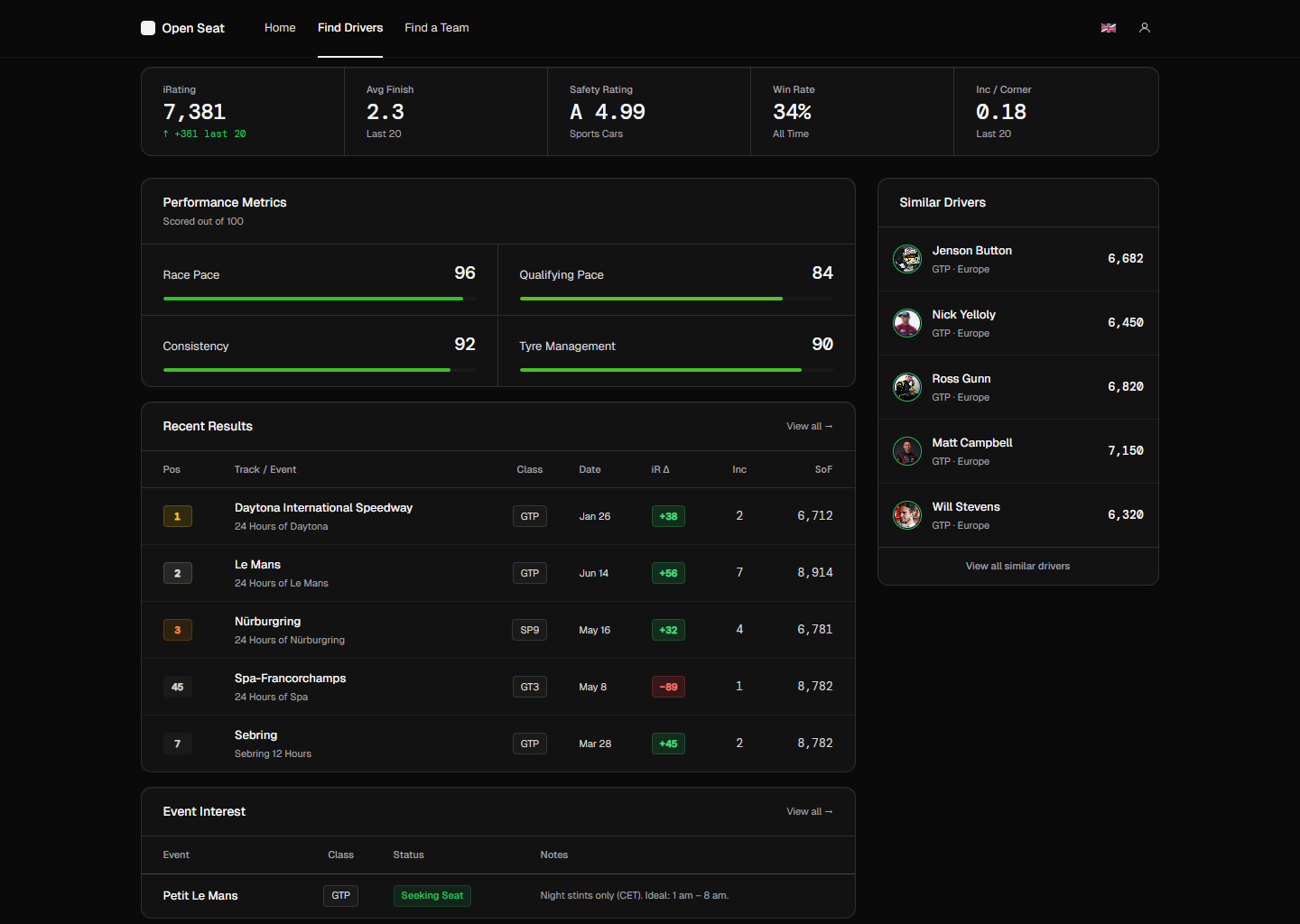The height and width of the screenshot is (924, 1300).
Task: Expand View all similar drivers
Action: tap(1017, 566)
